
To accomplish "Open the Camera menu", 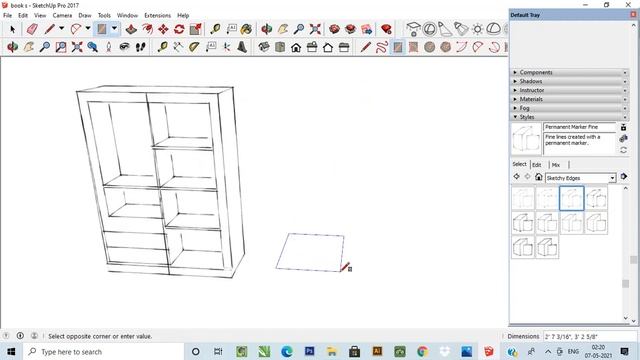I will pyautogui.click(x=62, y=16).
